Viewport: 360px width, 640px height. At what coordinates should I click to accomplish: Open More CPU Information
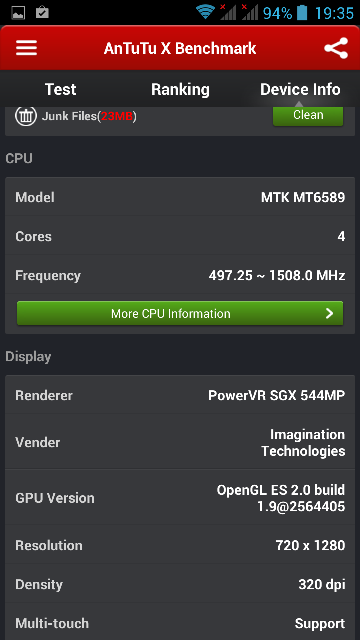(x=180, y=313)
